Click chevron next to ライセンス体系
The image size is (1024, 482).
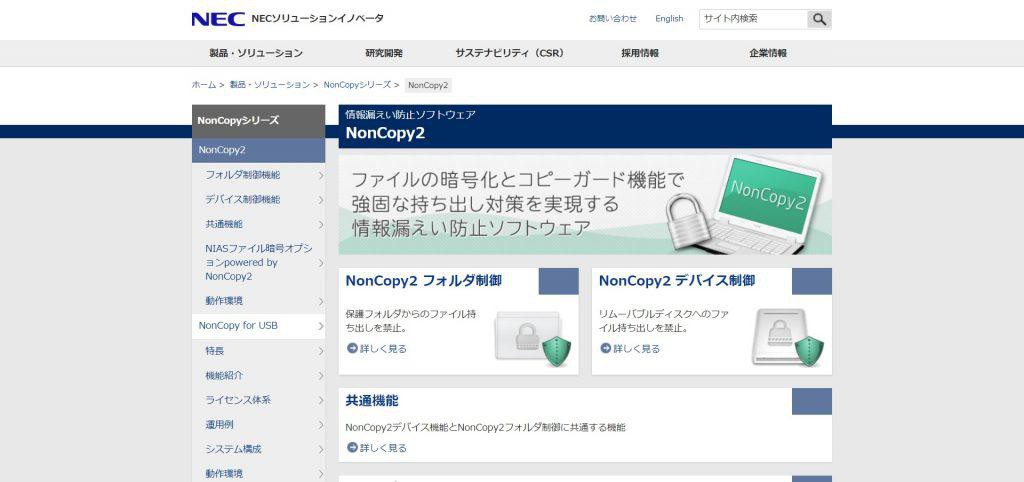(321, 400)
